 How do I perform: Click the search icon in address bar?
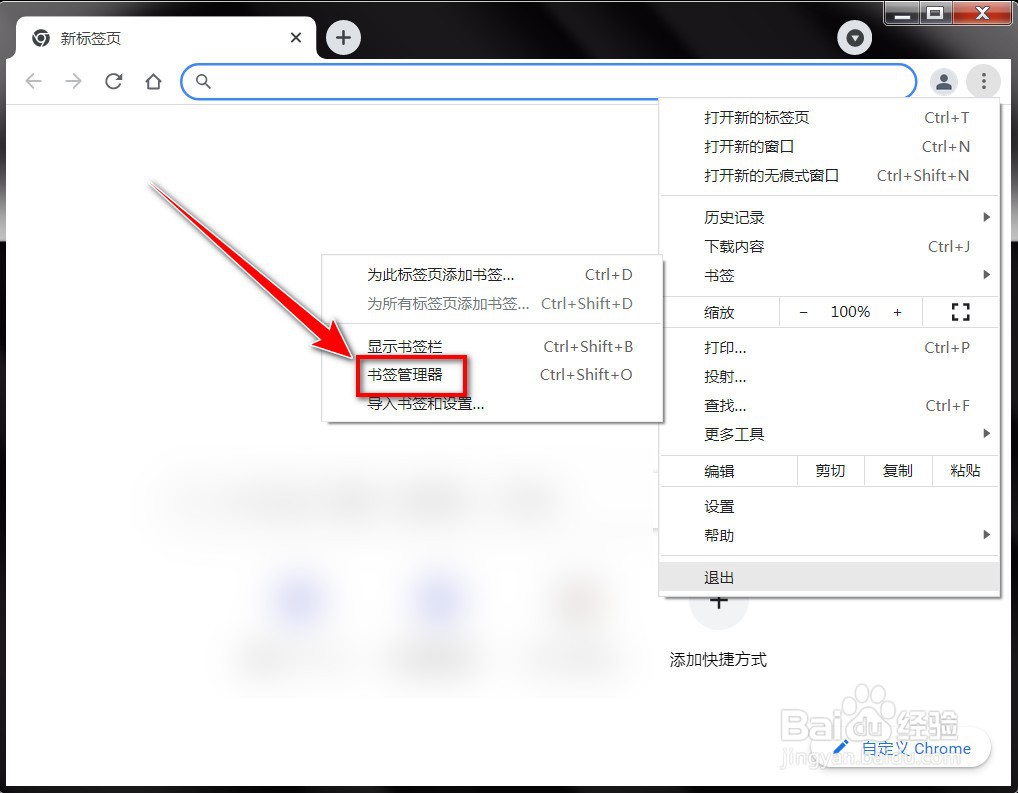click(203, 81)
